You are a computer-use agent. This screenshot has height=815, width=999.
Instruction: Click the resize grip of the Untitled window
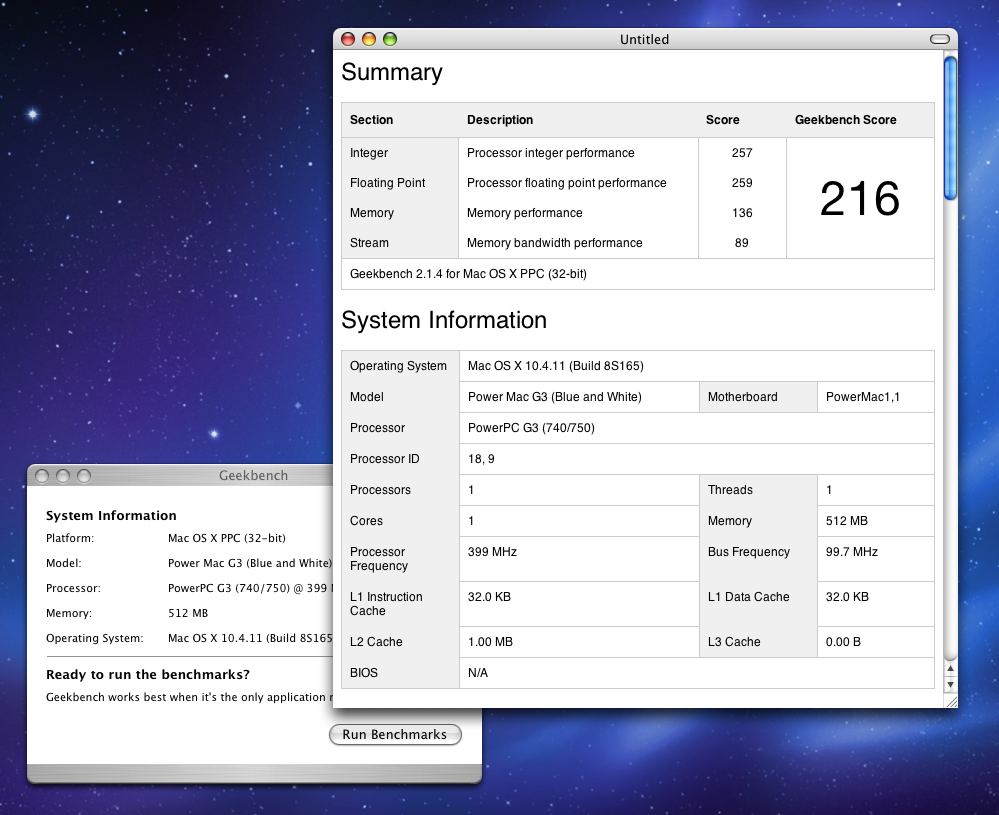point(950,701)
